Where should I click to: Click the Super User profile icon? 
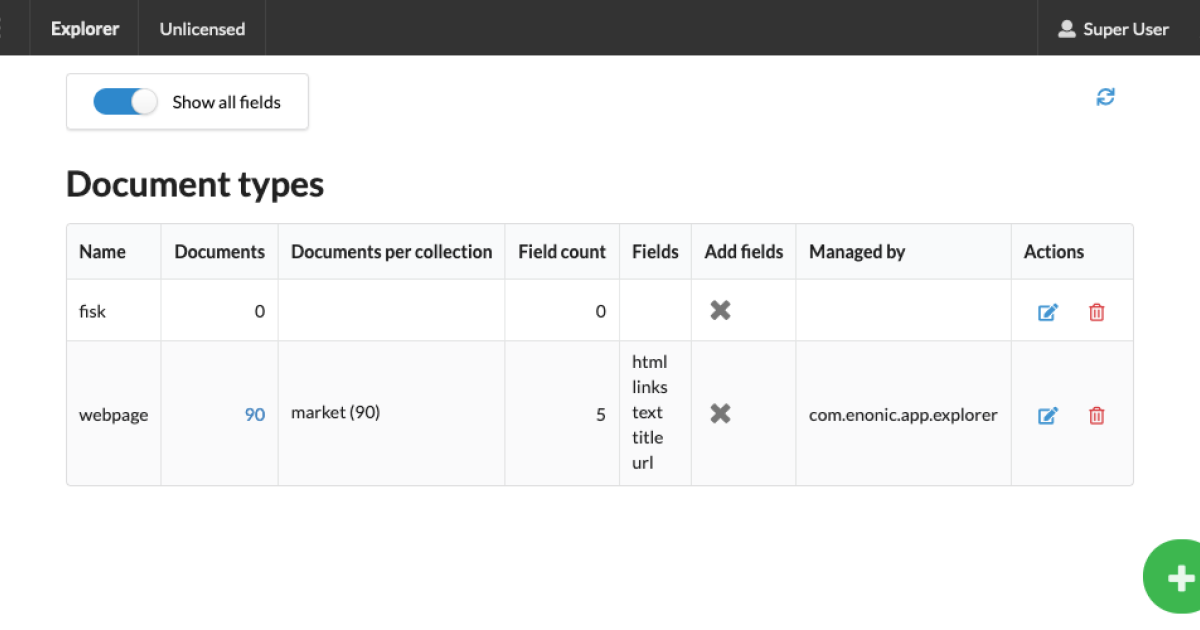click(x=1066, y=28)
